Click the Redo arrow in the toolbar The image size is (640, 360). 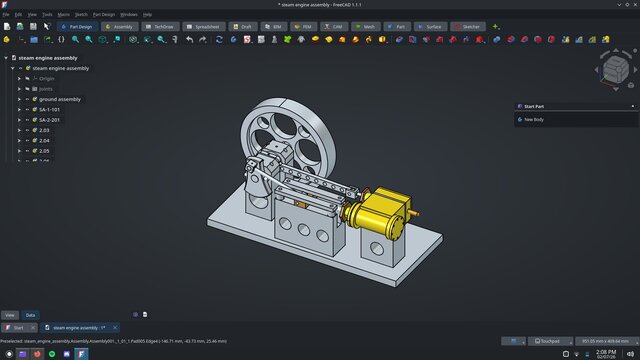203,40
